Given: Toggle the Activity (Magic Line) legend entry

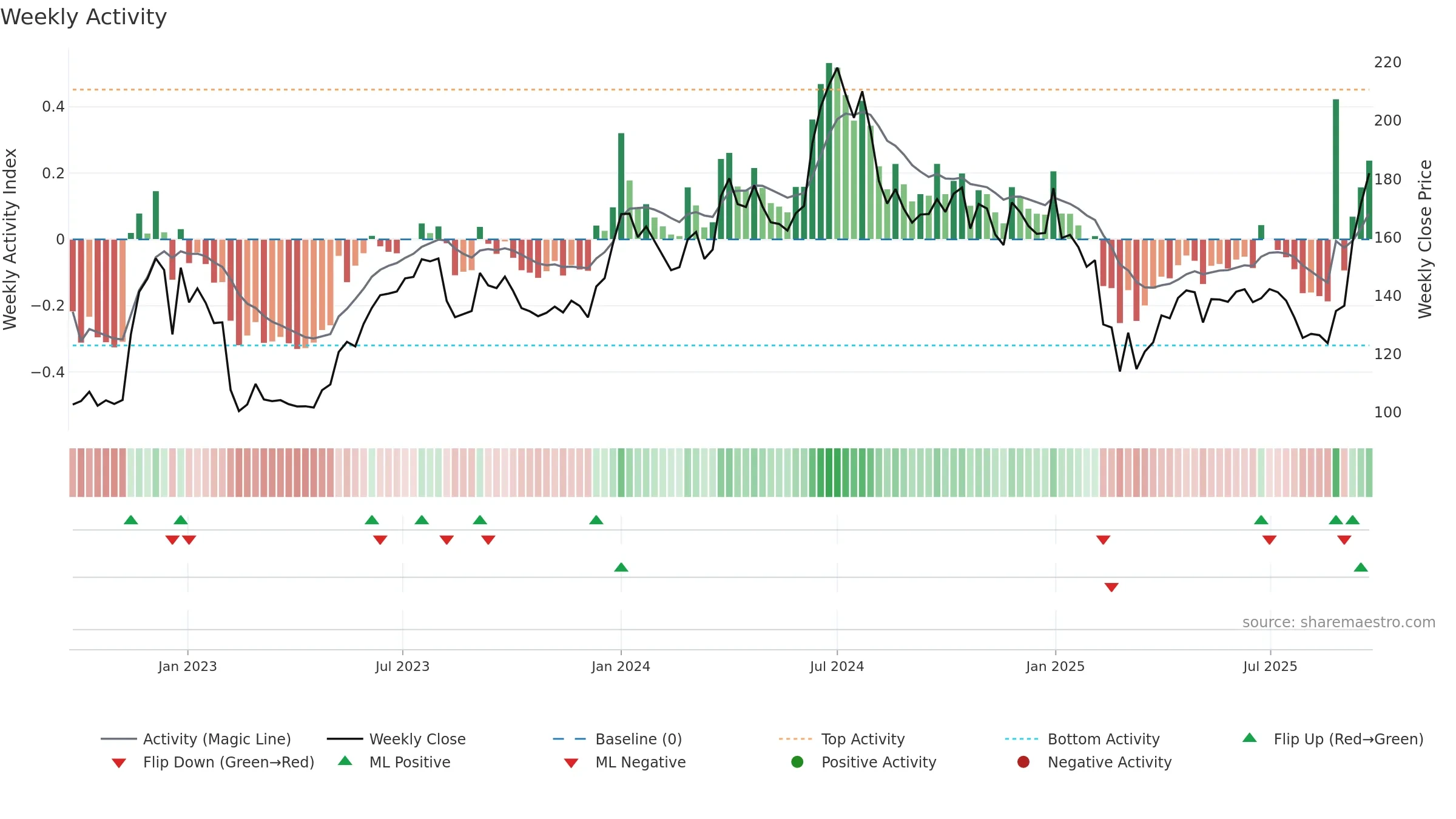Looking at the screenshot, I should tap(196, 739).
